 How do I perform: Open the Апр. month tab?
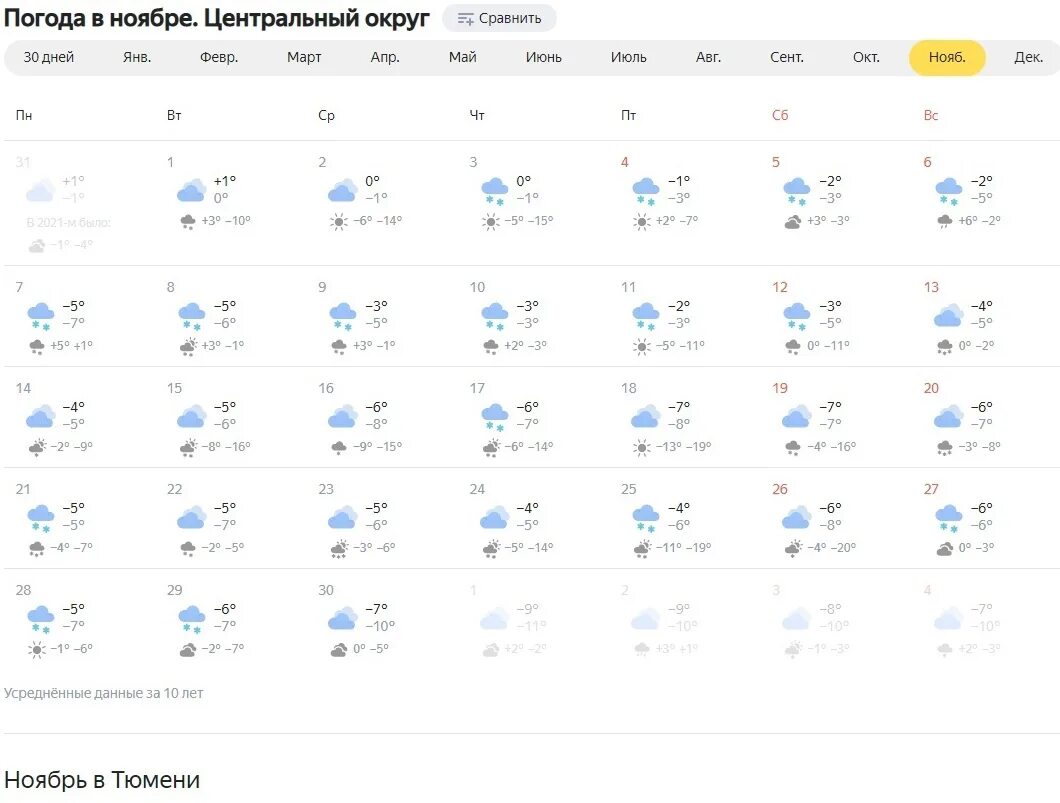pyautogui.click(x=385, y=57)
